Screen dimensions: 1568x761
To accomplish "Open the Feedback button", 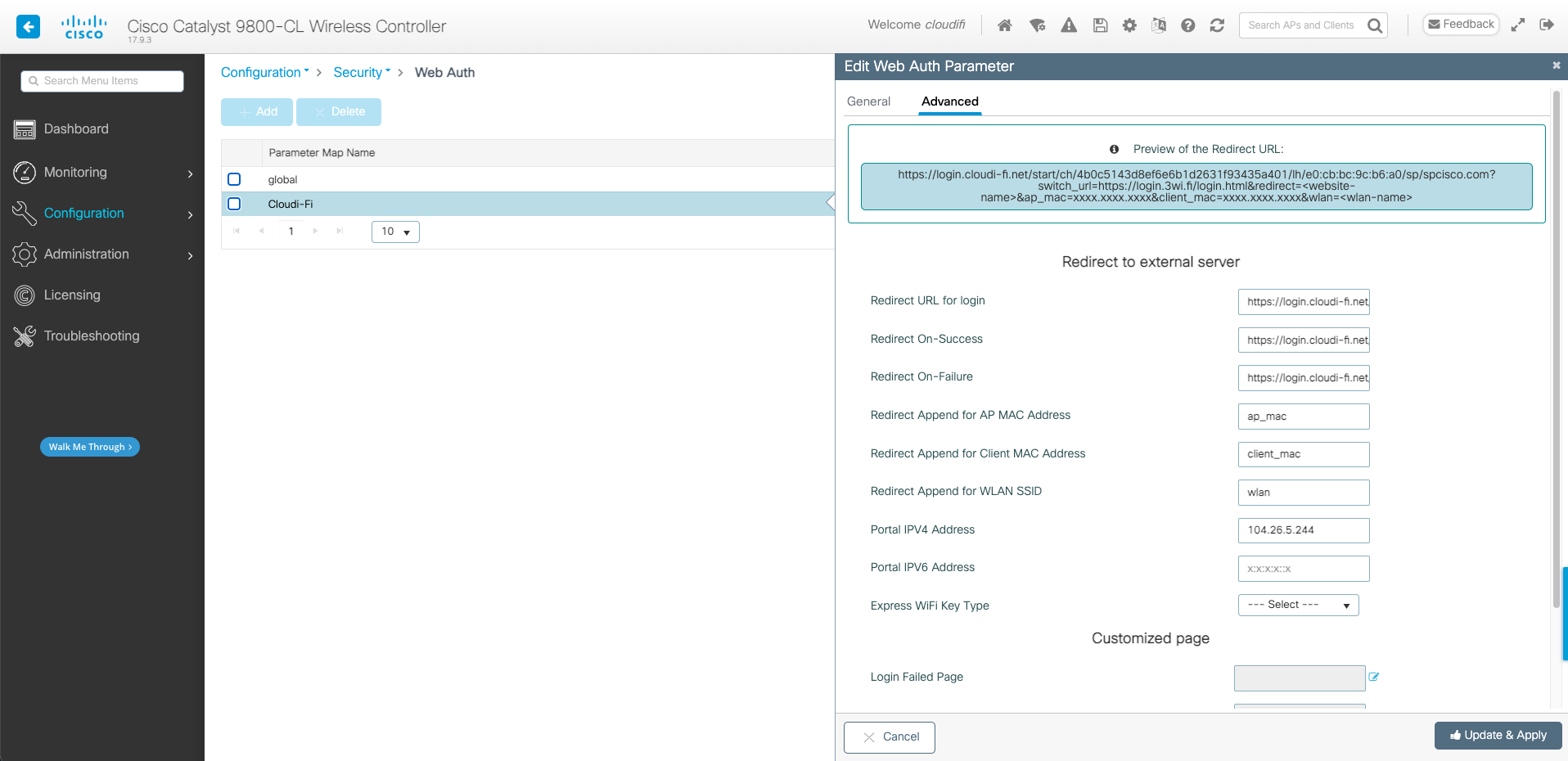I will [1461, 25].
